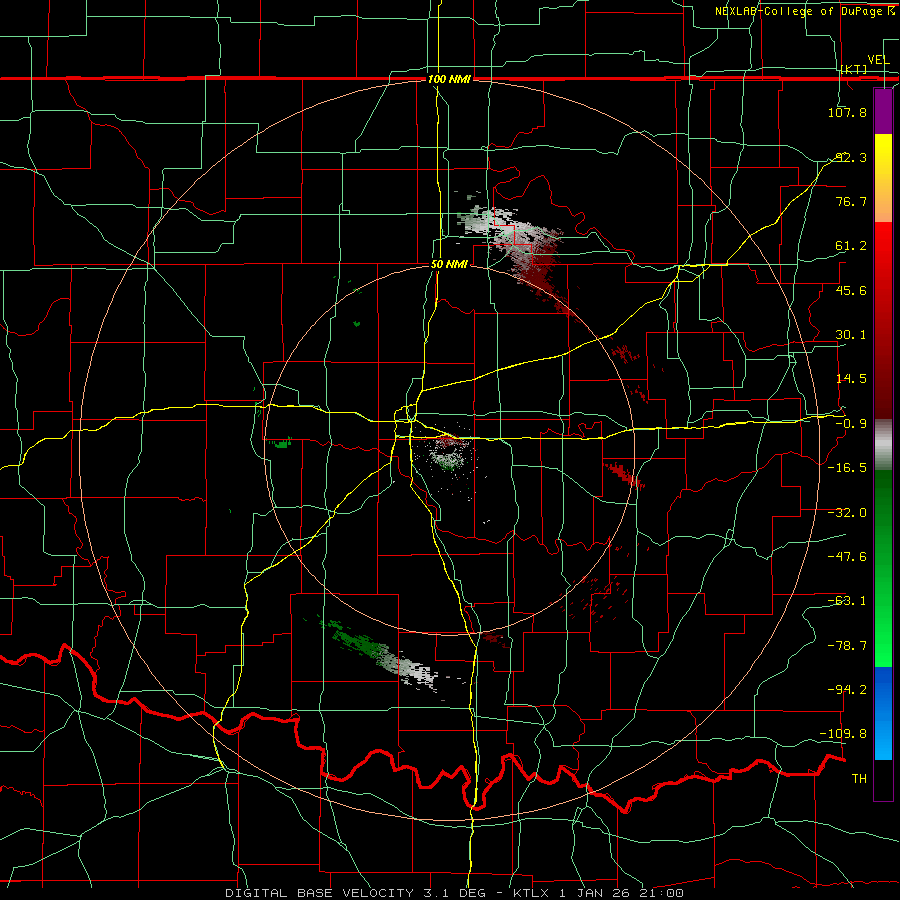Pick the gray segment of velocity scale

click(883, 445)
